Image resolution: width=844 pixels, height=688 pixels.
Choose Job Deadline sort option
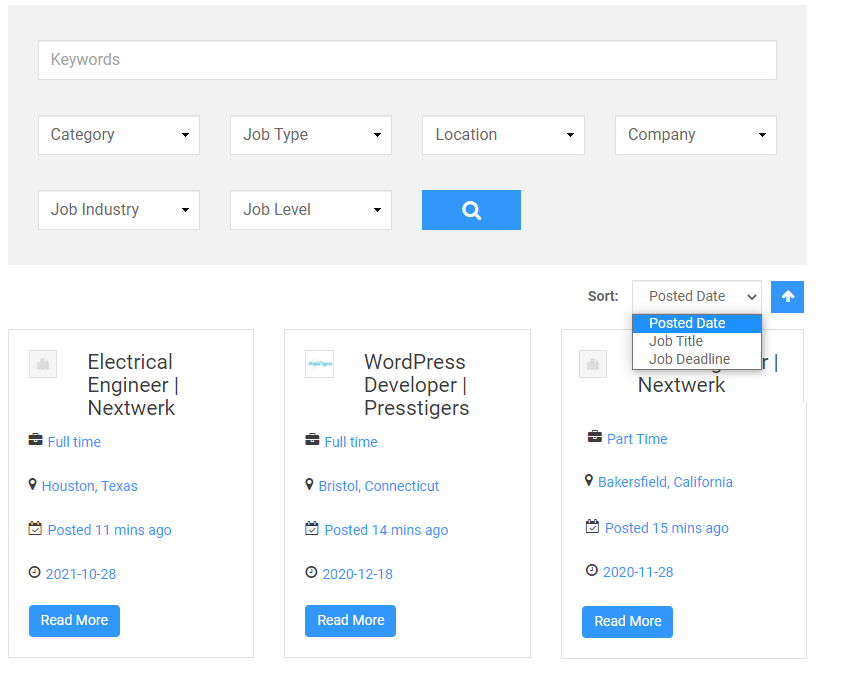(689, 359)
